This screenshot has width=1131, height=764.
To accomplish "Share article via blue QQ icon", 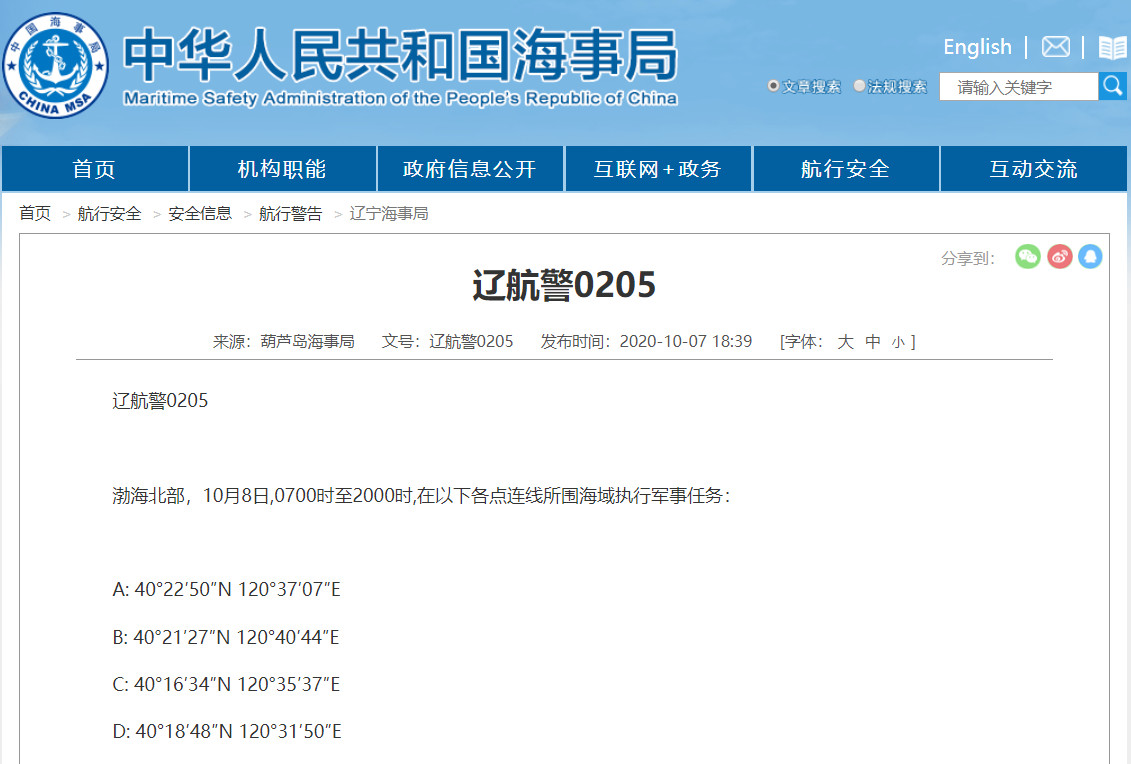I will [1090, 257].
